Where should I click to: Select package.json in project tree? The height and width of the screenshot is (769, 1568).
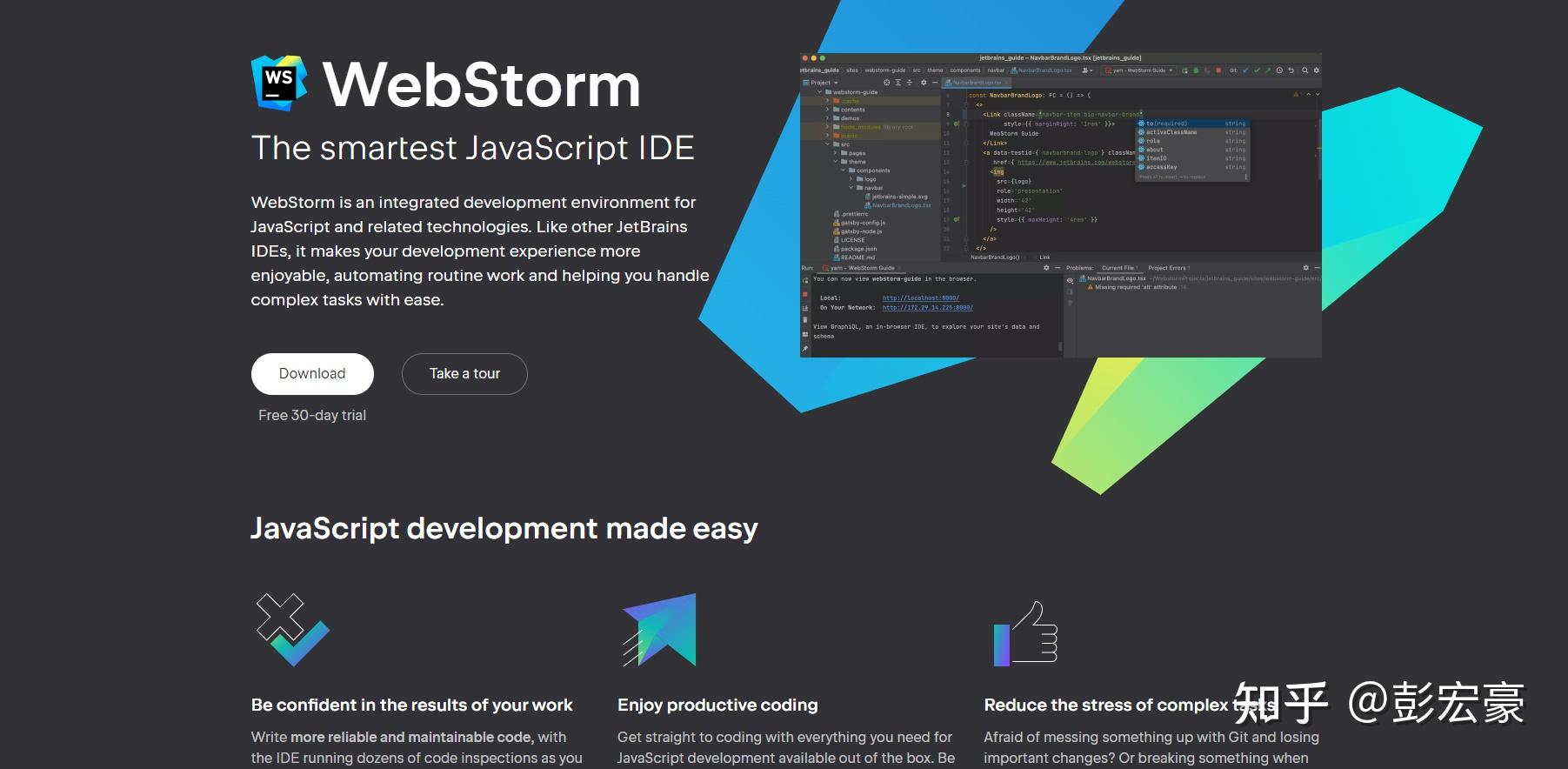pyautogui.click(x=855, y=249)
